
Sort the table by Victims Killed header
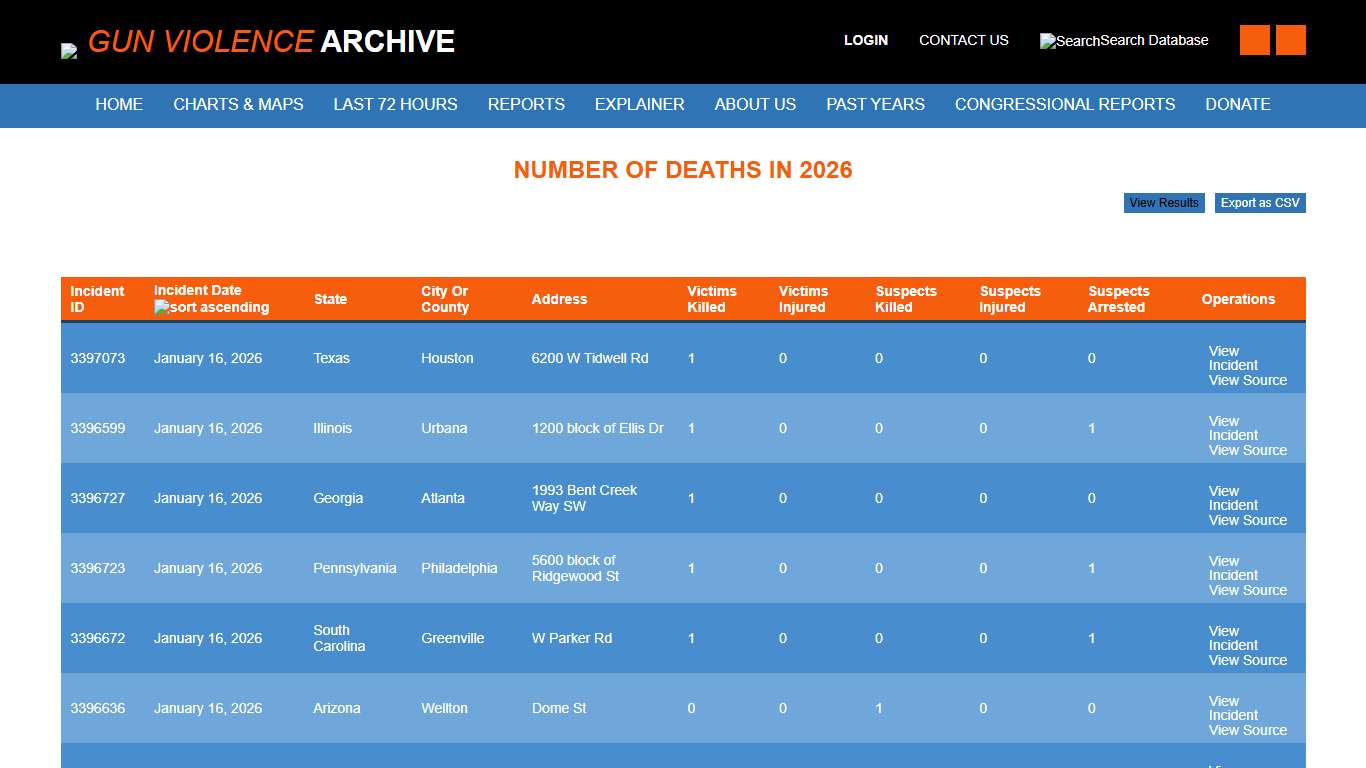coord(711,299)
